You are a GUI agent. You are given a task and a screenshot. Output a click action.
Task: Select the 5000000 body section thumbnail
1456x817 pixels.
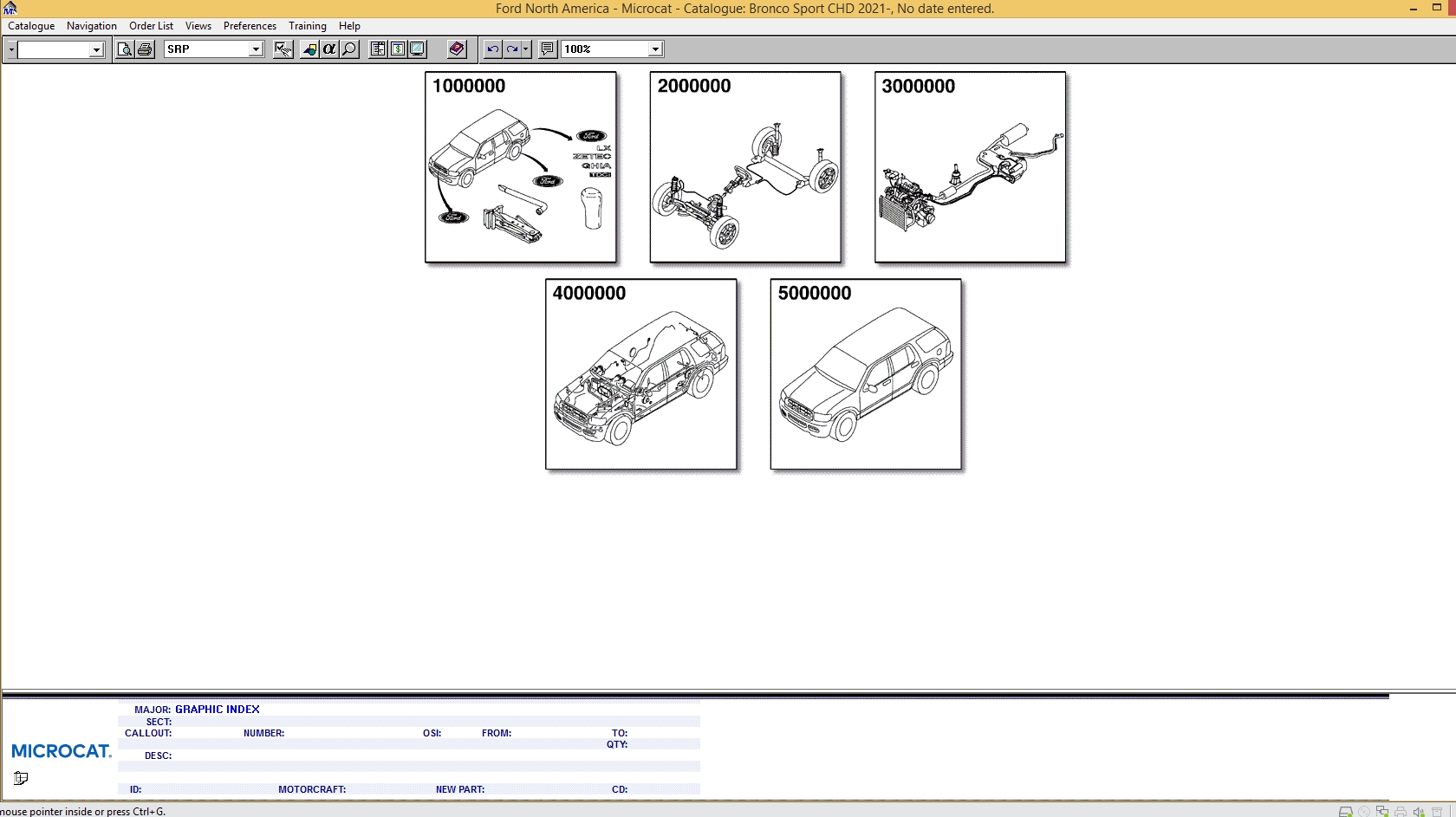point(866,374)
